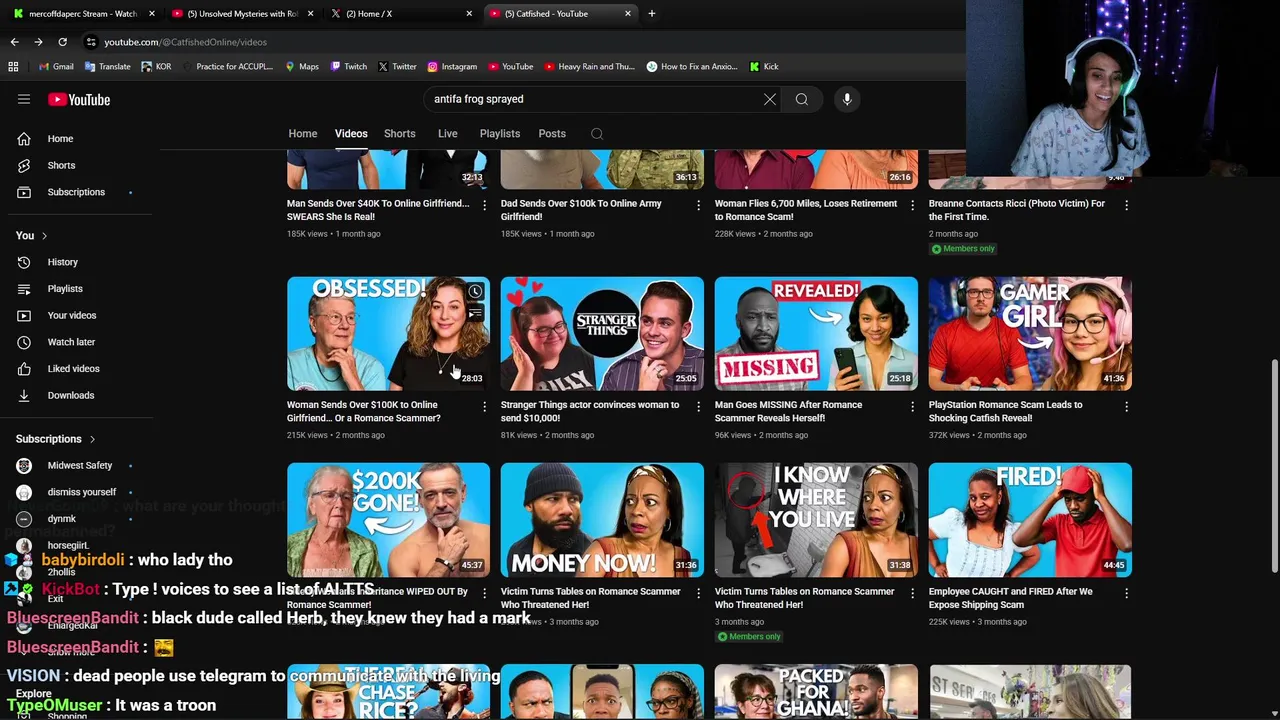The image size is (1280, 720).
Task: Open options menu for Woman Sends Over $100K video
Action: point(485,407)
